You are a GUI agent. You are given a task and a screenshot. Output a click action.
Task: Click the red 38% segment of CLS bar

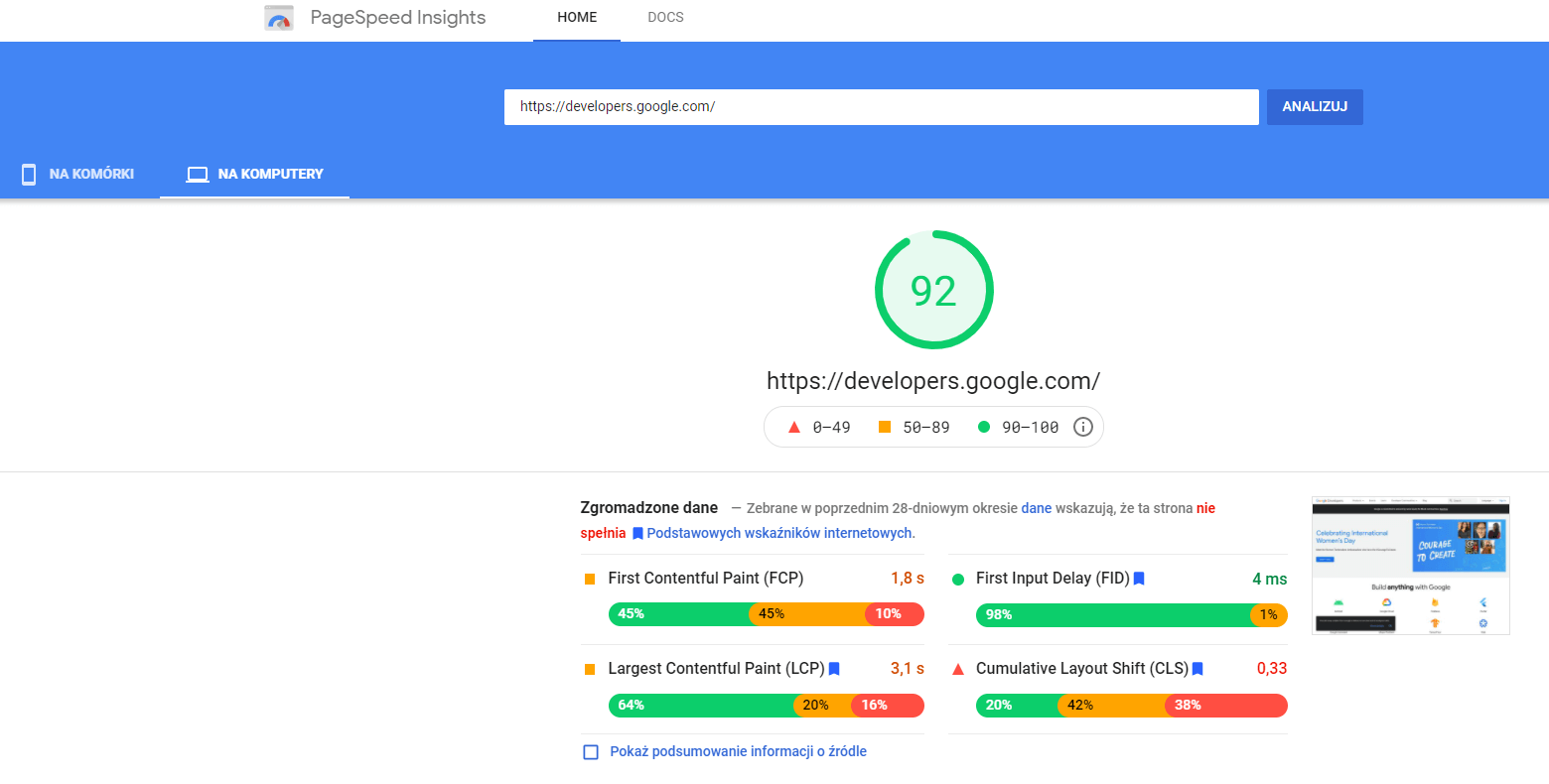(x=1226, y=706)
